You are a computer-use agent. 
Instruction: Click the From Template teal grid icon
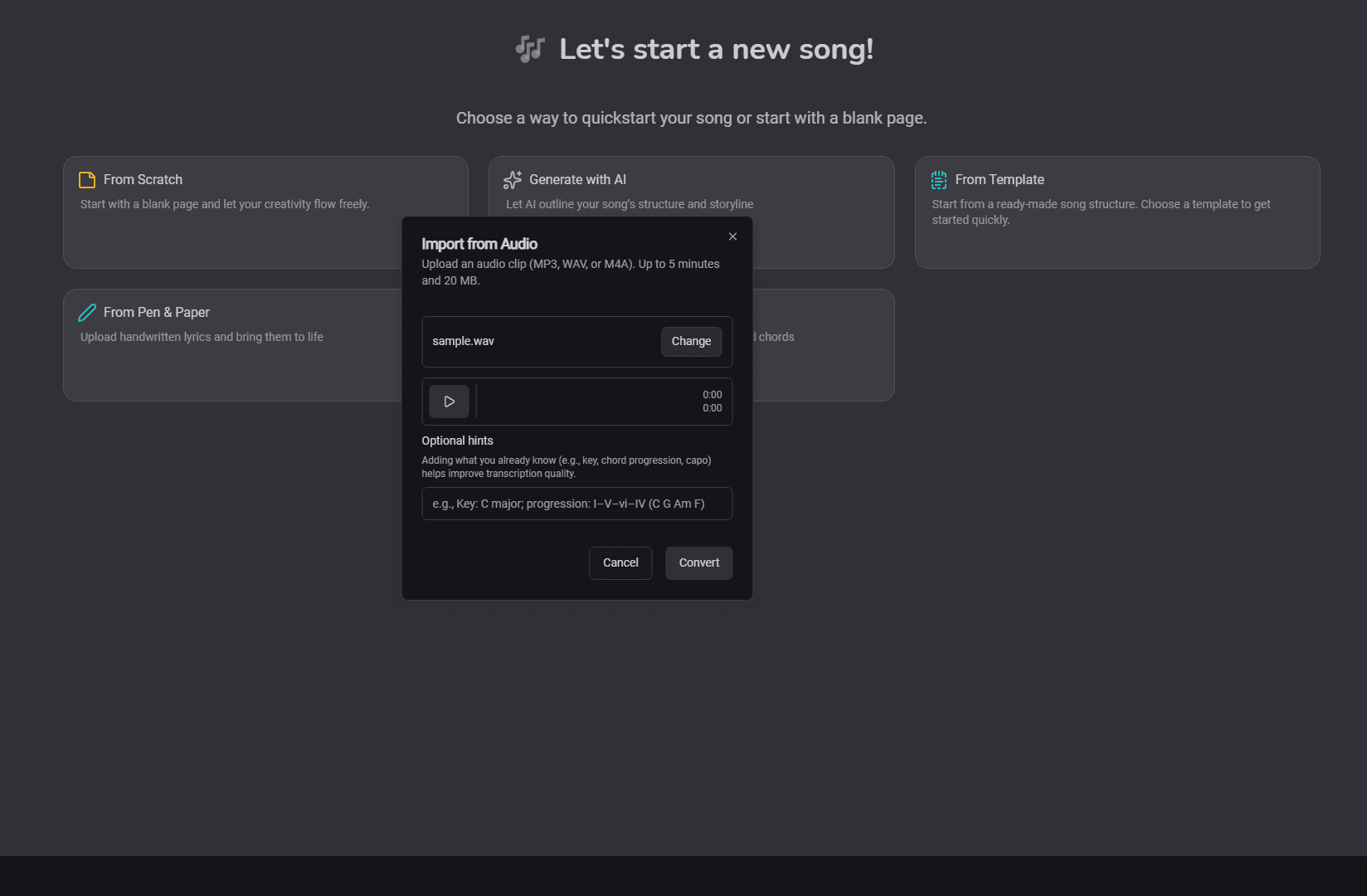point(938,179)
